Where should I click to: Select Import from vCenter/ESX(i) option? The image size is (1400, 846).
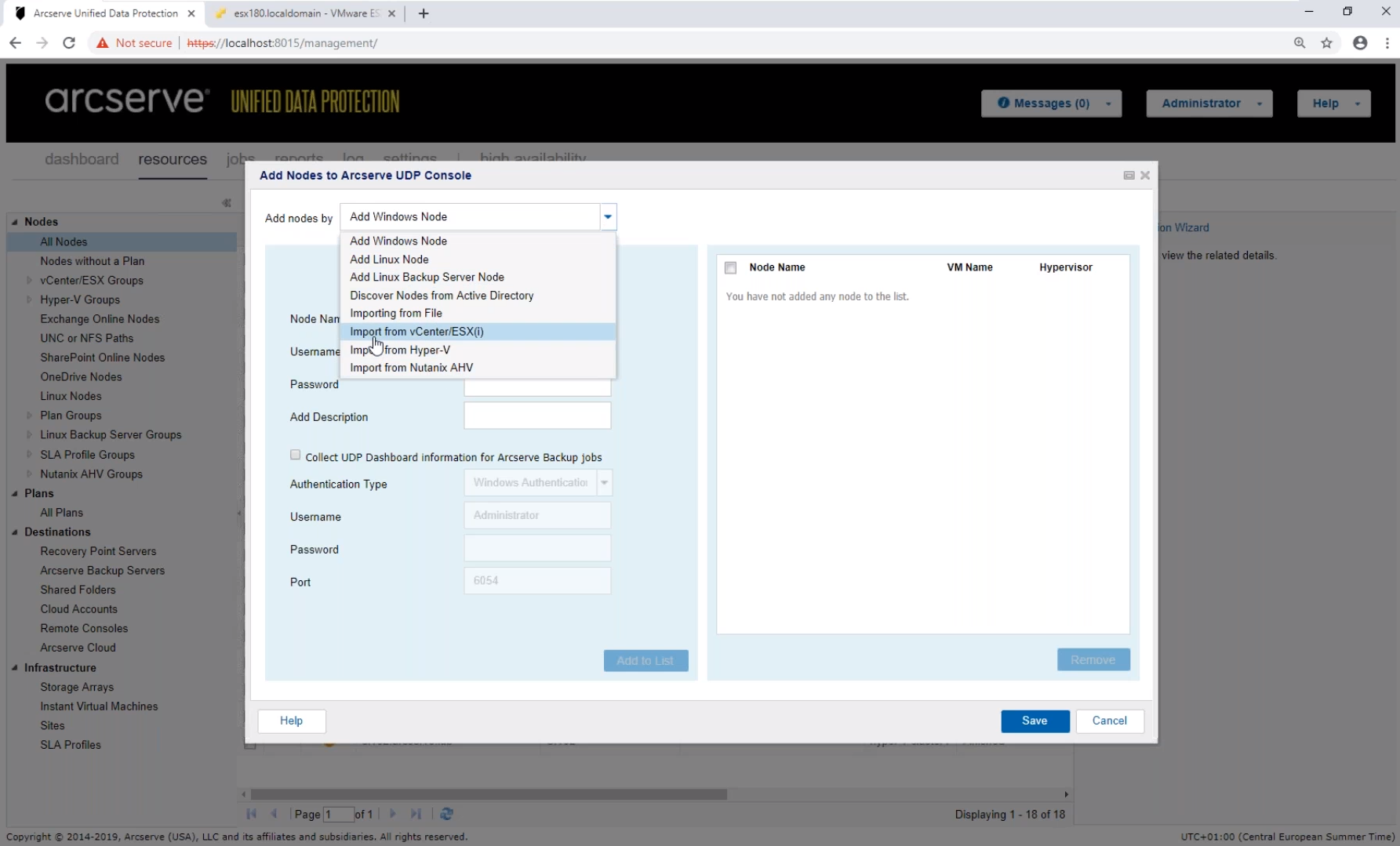pyautogui.click(x=478, y=332)
